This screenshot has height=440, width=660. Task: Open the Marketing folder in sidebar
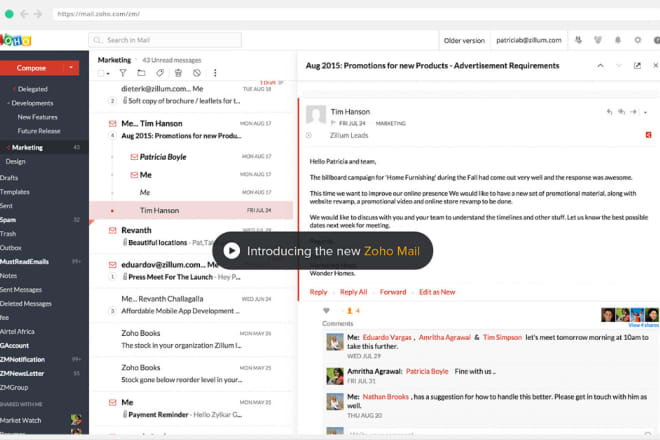tap(44, 147)
